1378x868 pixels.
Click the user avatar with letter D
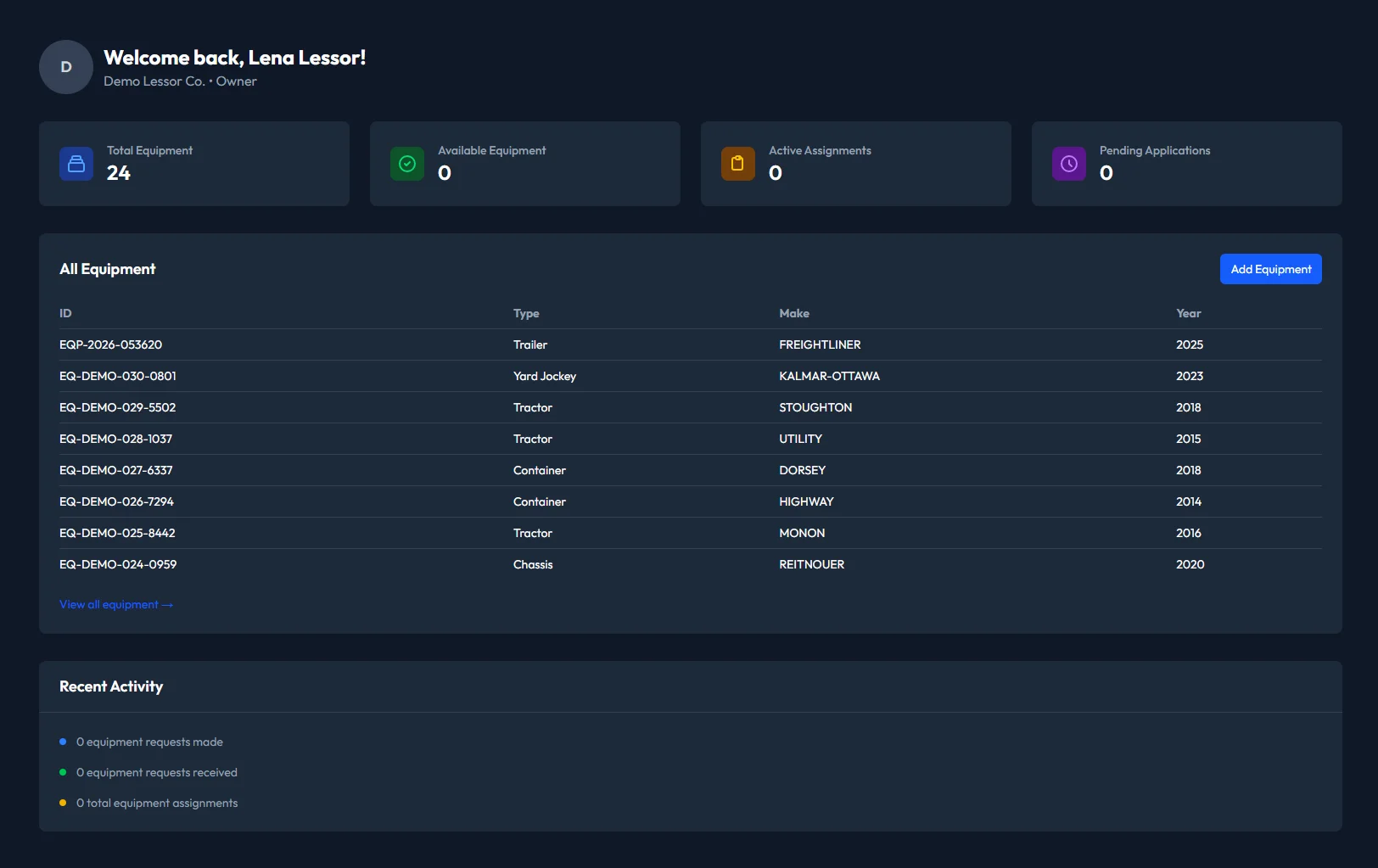click(x=66, y=67)
